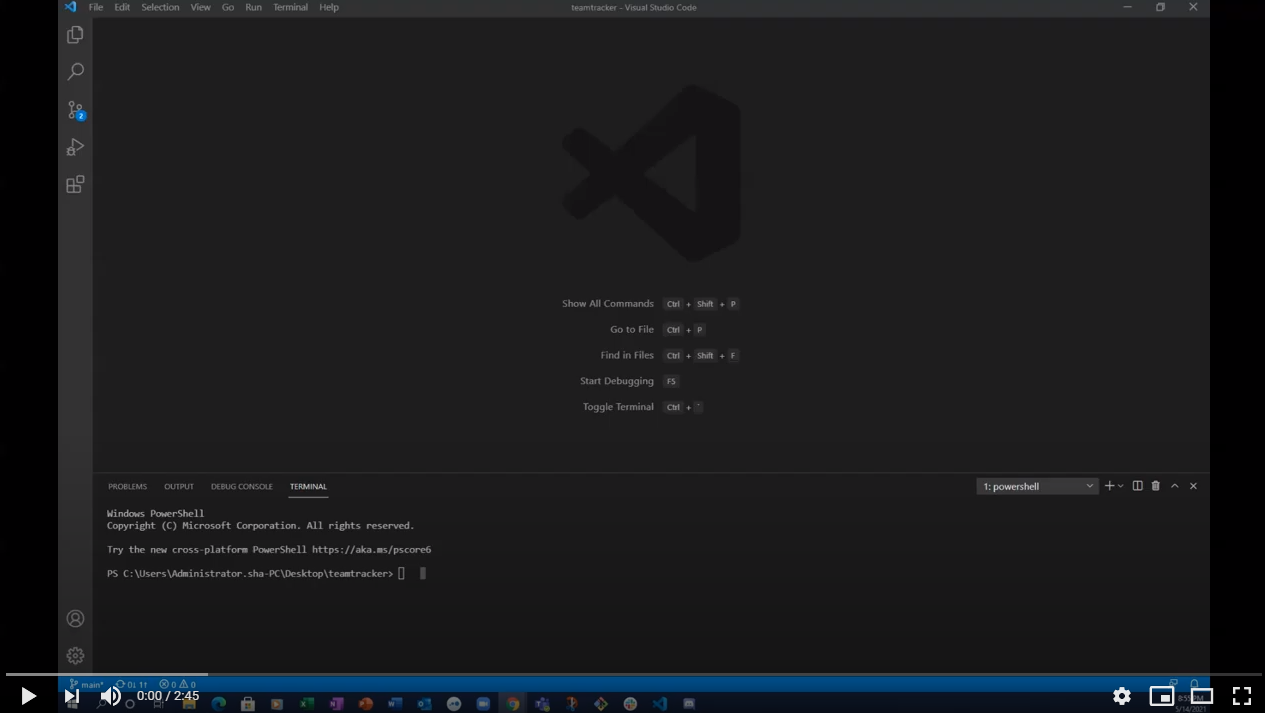Viewport: 1265px width, 713px height.
Task: Click the Excel icon on the taskbar
Action: pos(307,704)
